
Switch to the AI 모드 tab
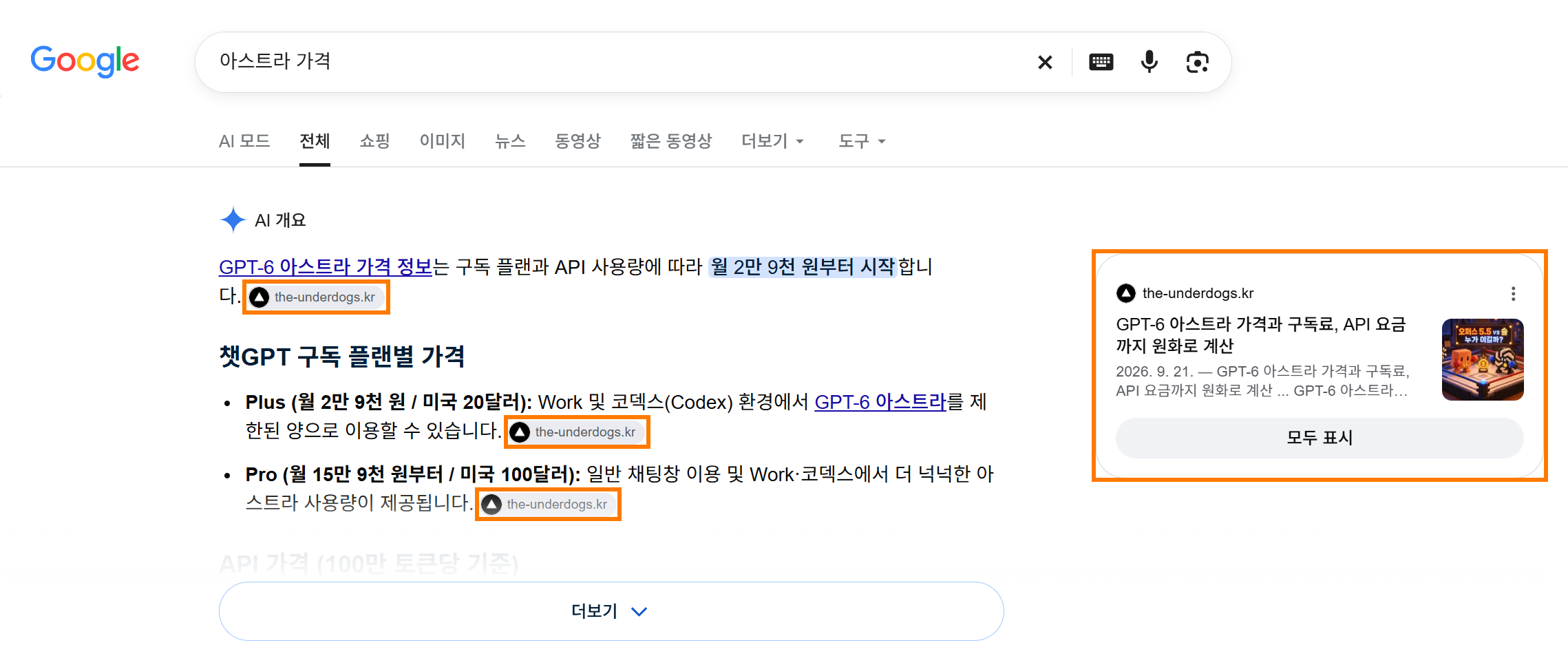tap(244, 141)
